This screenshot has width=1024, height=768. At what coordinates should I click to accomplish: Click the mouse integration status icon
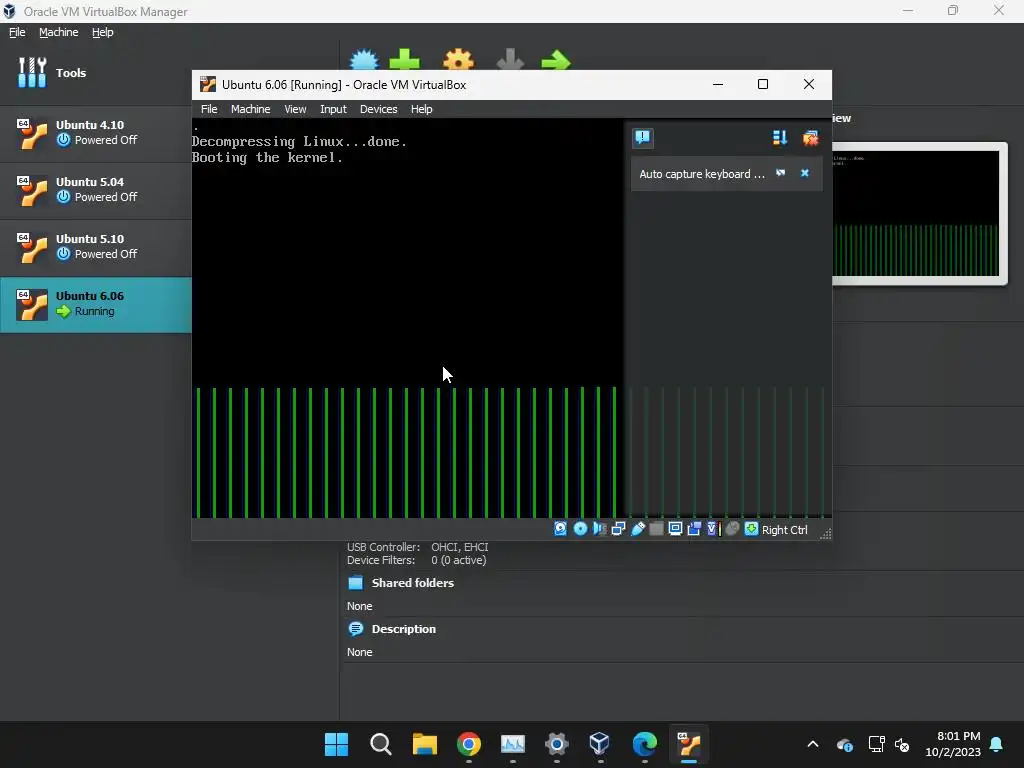tap(732, 529)
